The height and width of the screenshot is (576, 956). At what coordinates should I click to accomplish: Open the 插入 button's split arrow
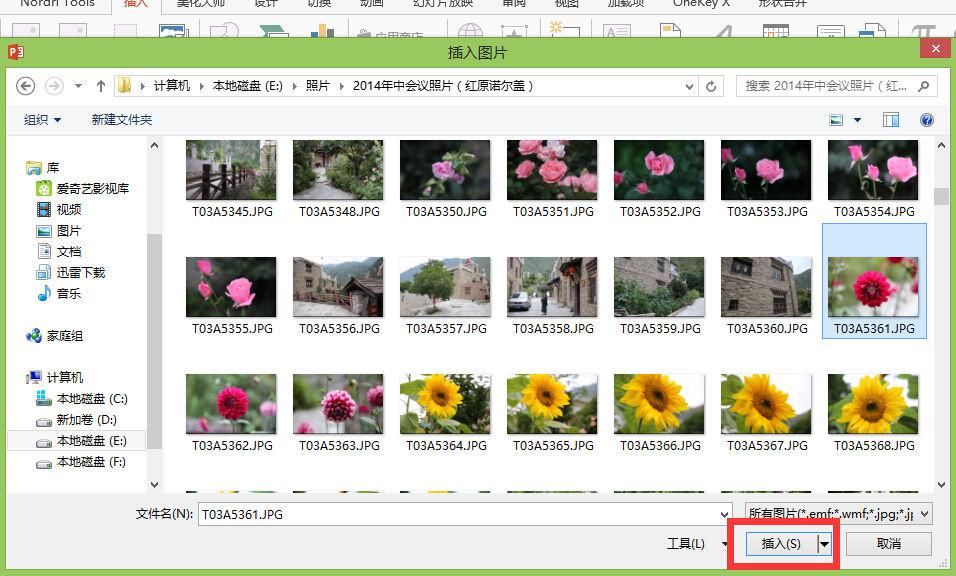[825, 544]
